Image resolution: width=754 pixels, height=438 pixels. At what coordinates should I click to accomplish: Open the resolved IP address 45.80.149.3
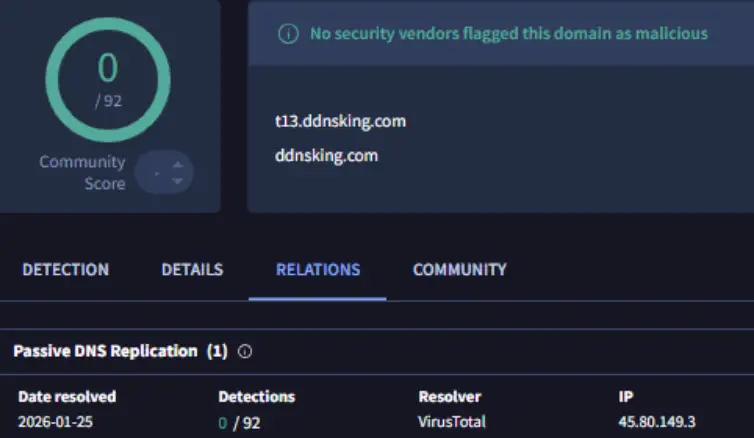pos(658,422)
